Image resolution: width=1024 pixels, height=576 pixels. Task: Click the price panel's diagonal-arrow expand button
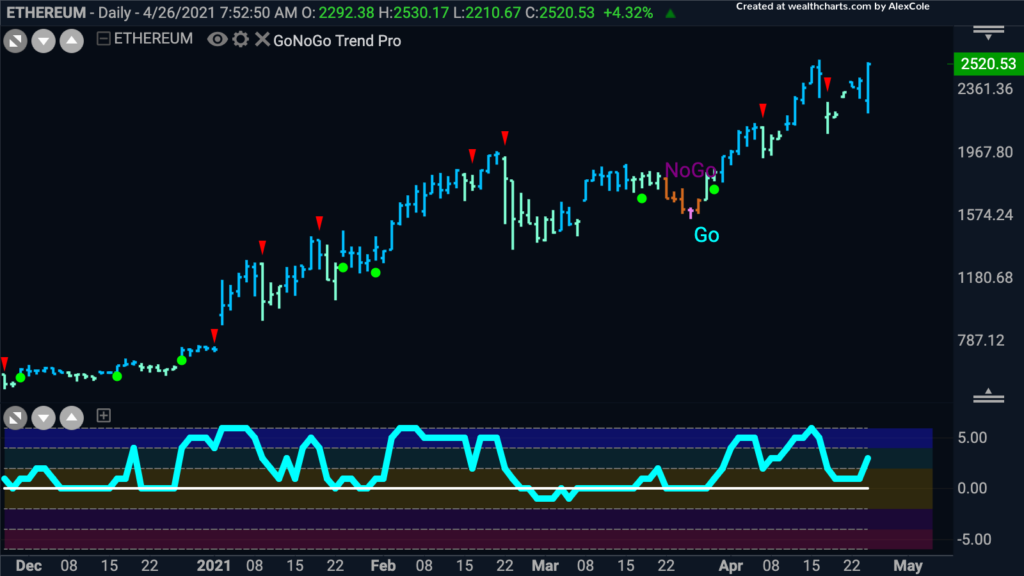[x=15, y=41]
